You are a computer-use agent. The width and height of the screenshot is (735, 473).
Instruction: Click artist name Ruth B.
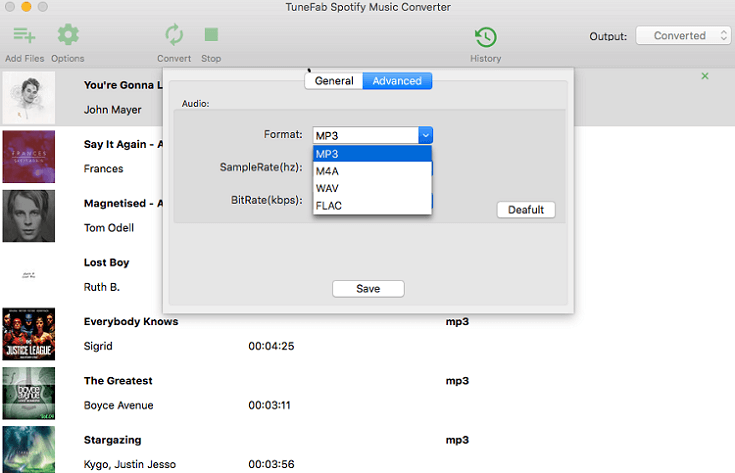(102, 287)
